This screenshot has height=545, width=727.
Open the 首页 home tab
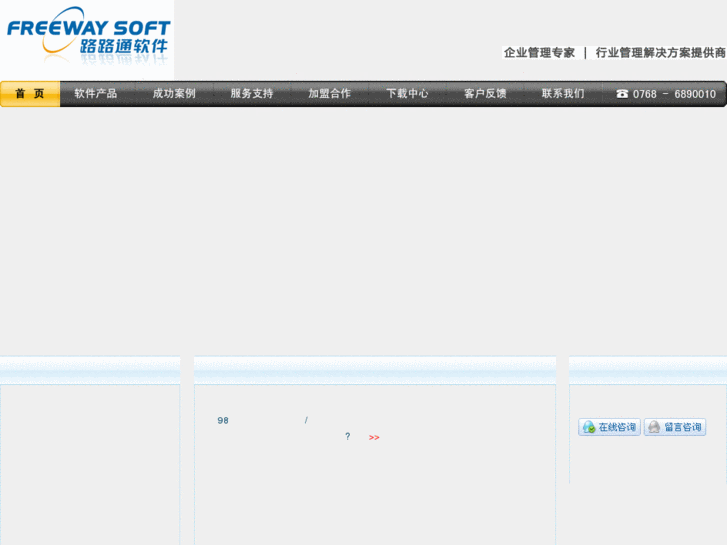(x=30, y=94)
